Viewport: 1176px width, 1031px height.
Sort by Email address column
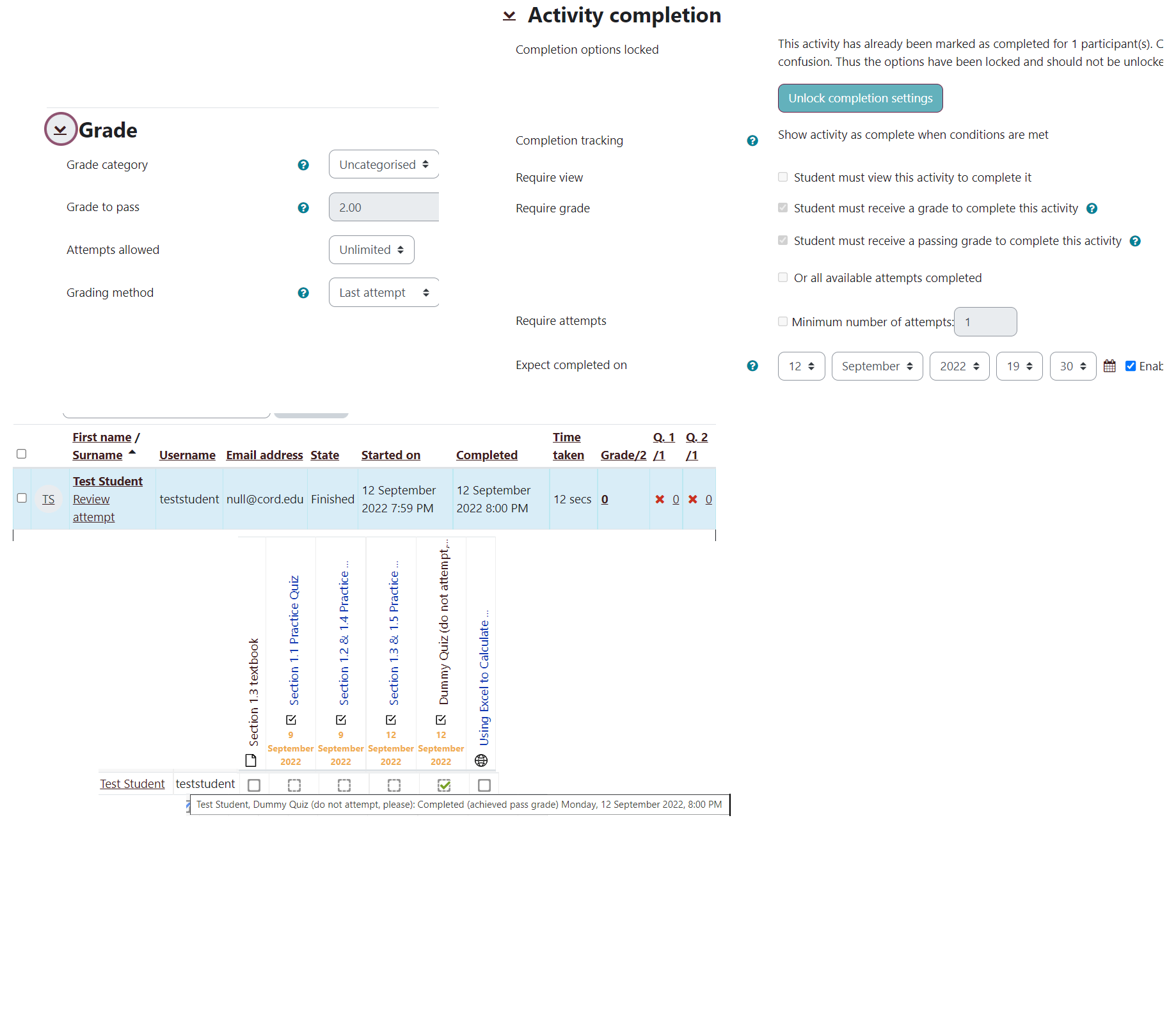[x=264, y=455]
